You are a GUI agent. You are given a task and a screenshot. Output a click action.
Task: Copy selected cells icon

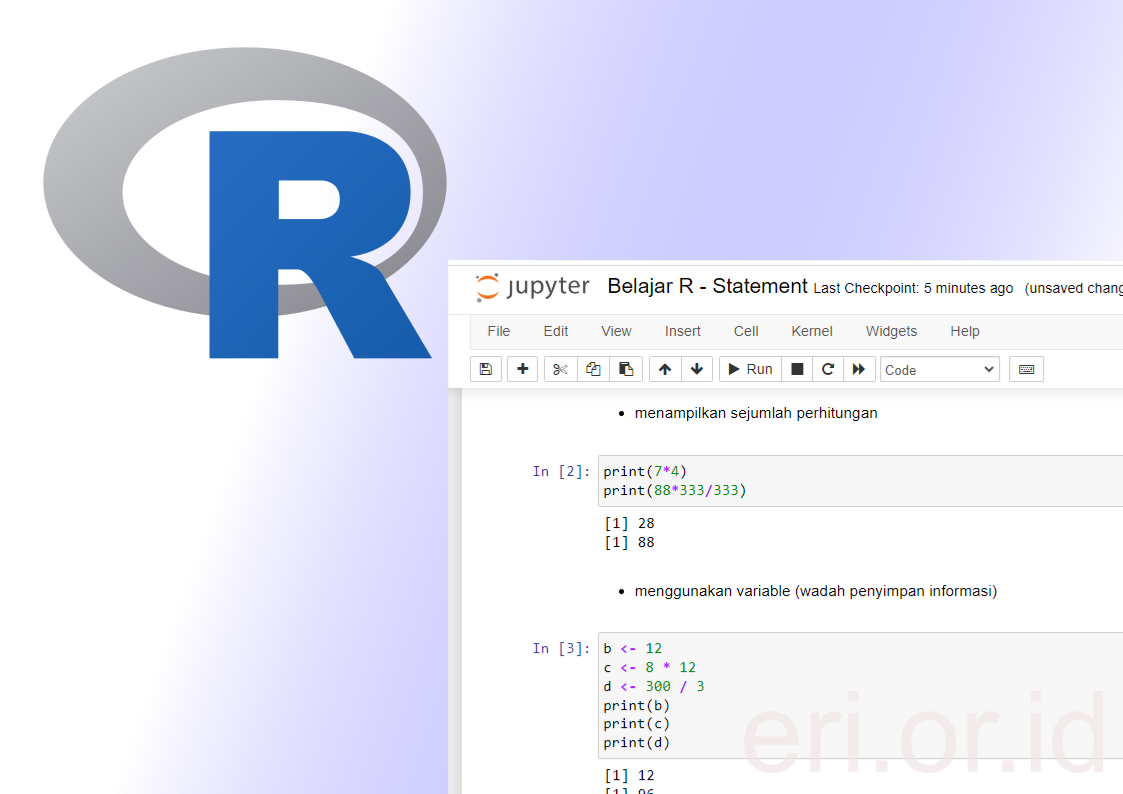593,369
